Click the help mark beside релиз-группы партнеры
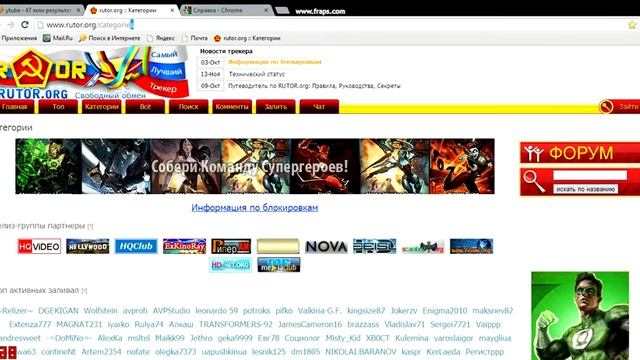The image size is (640, 360). tap(90, 226)
